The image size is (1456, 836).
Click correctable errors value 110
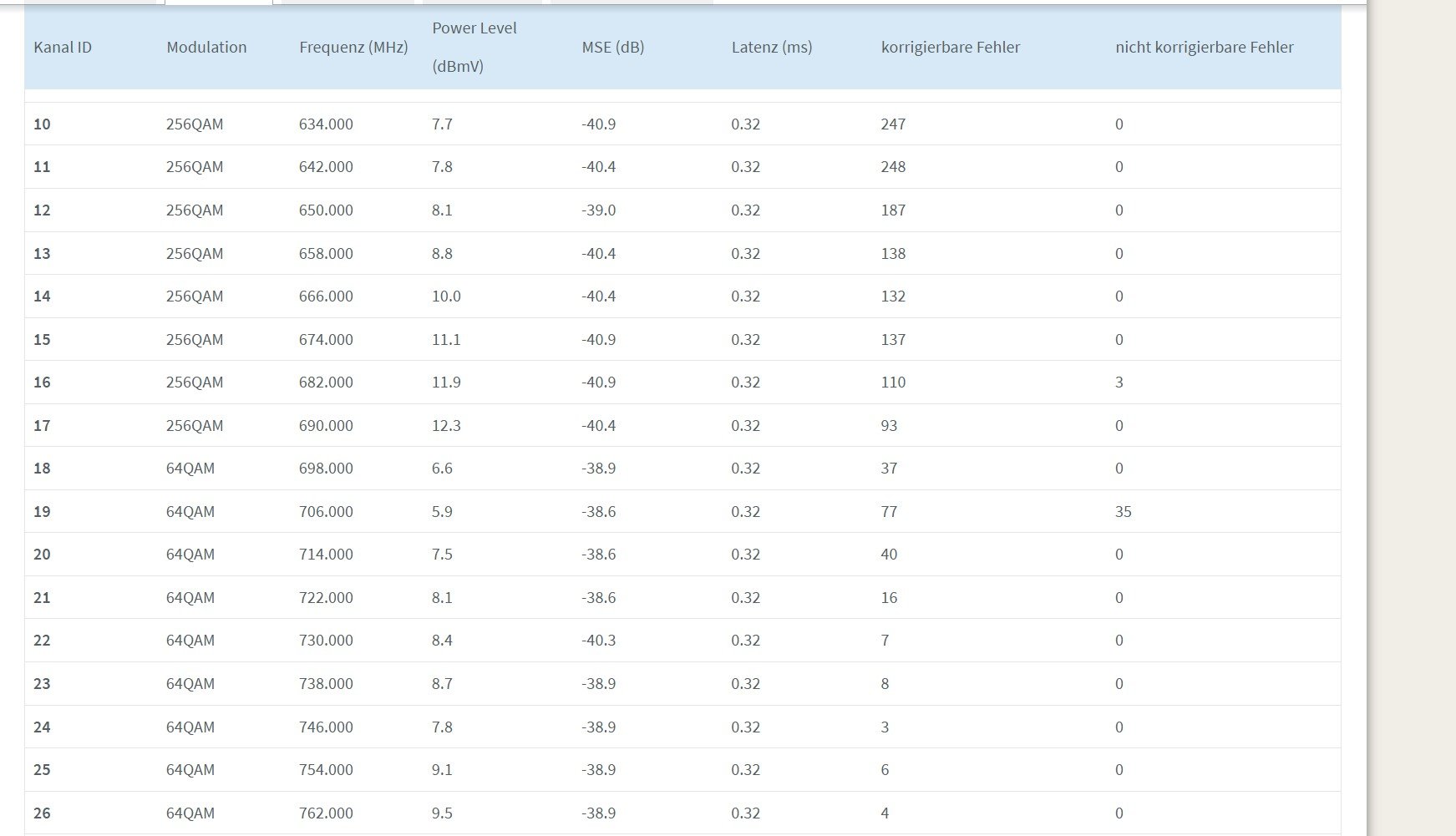(893, 383)
